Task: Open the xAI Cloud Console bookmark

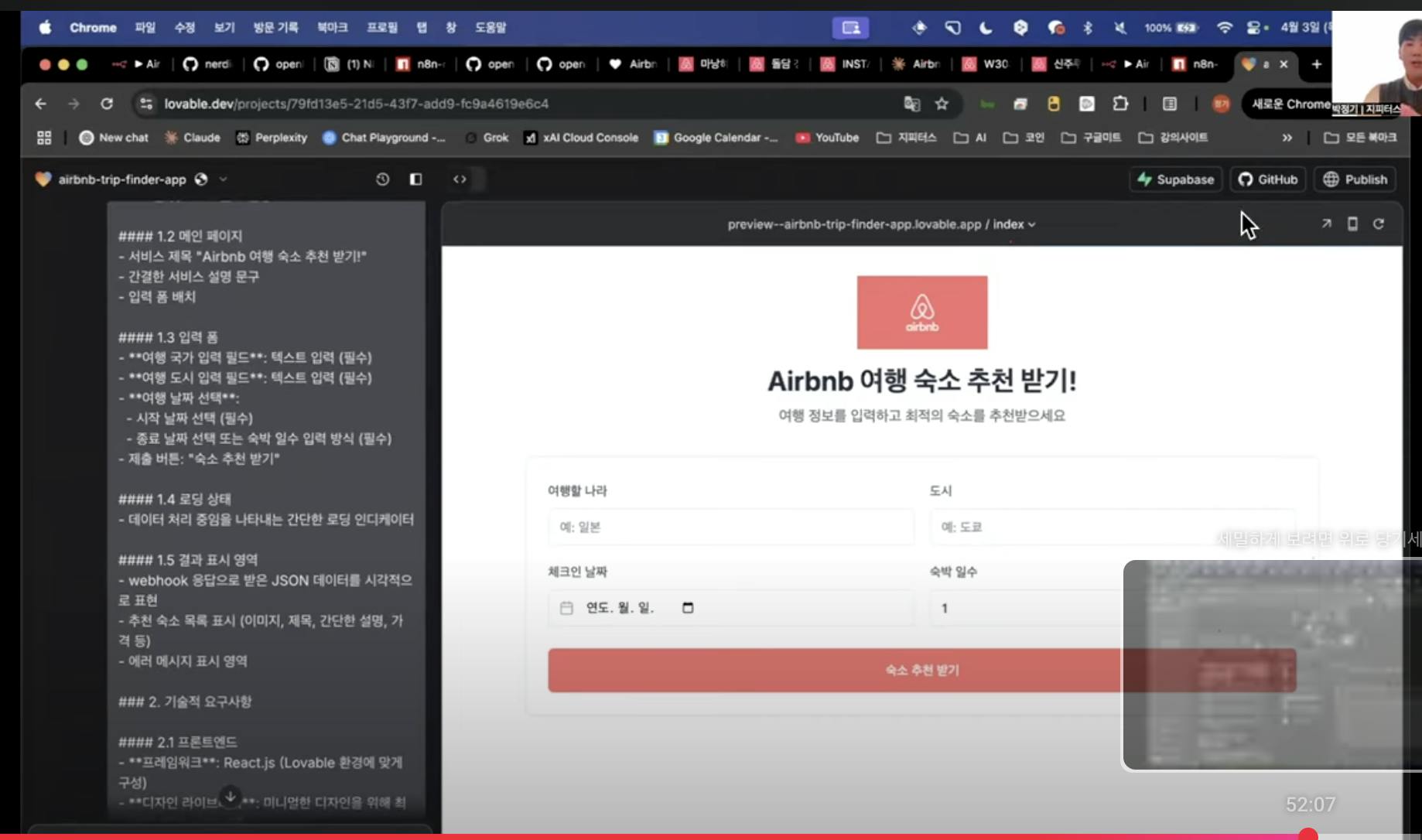Action: tap(581, 138)
